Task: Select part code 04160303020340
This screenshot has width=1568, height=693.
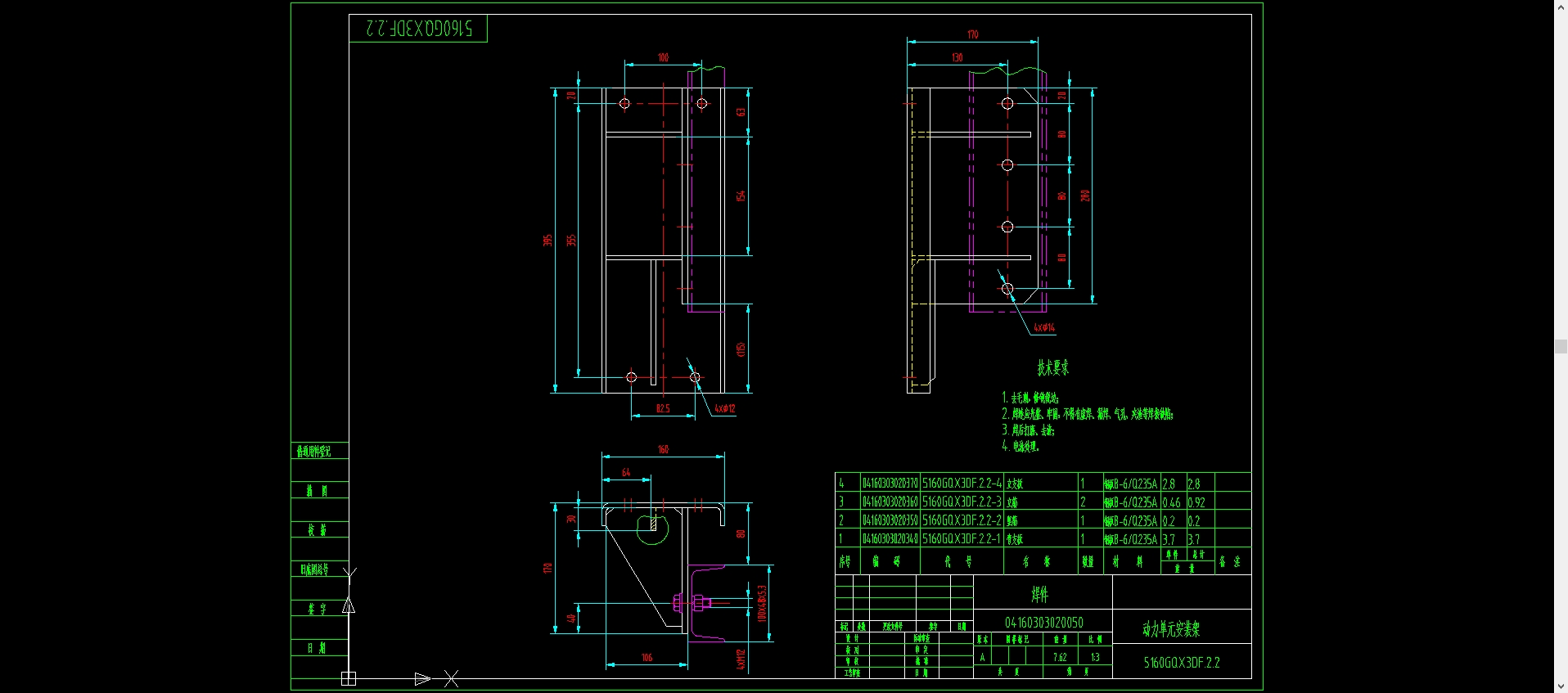Action: pos(890,539)
